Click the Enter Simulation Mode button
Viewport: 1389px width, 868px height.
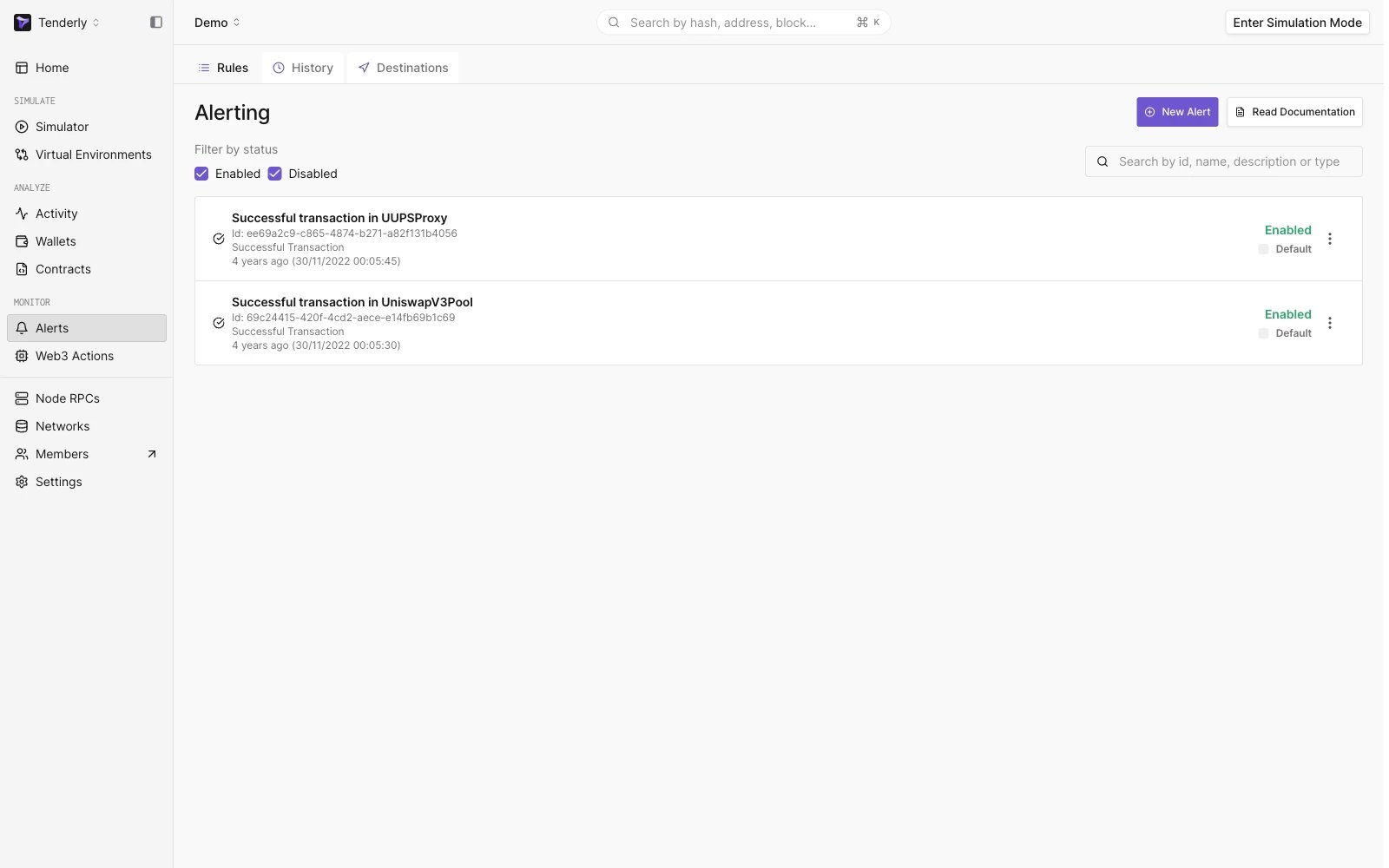coord(1297,23)
